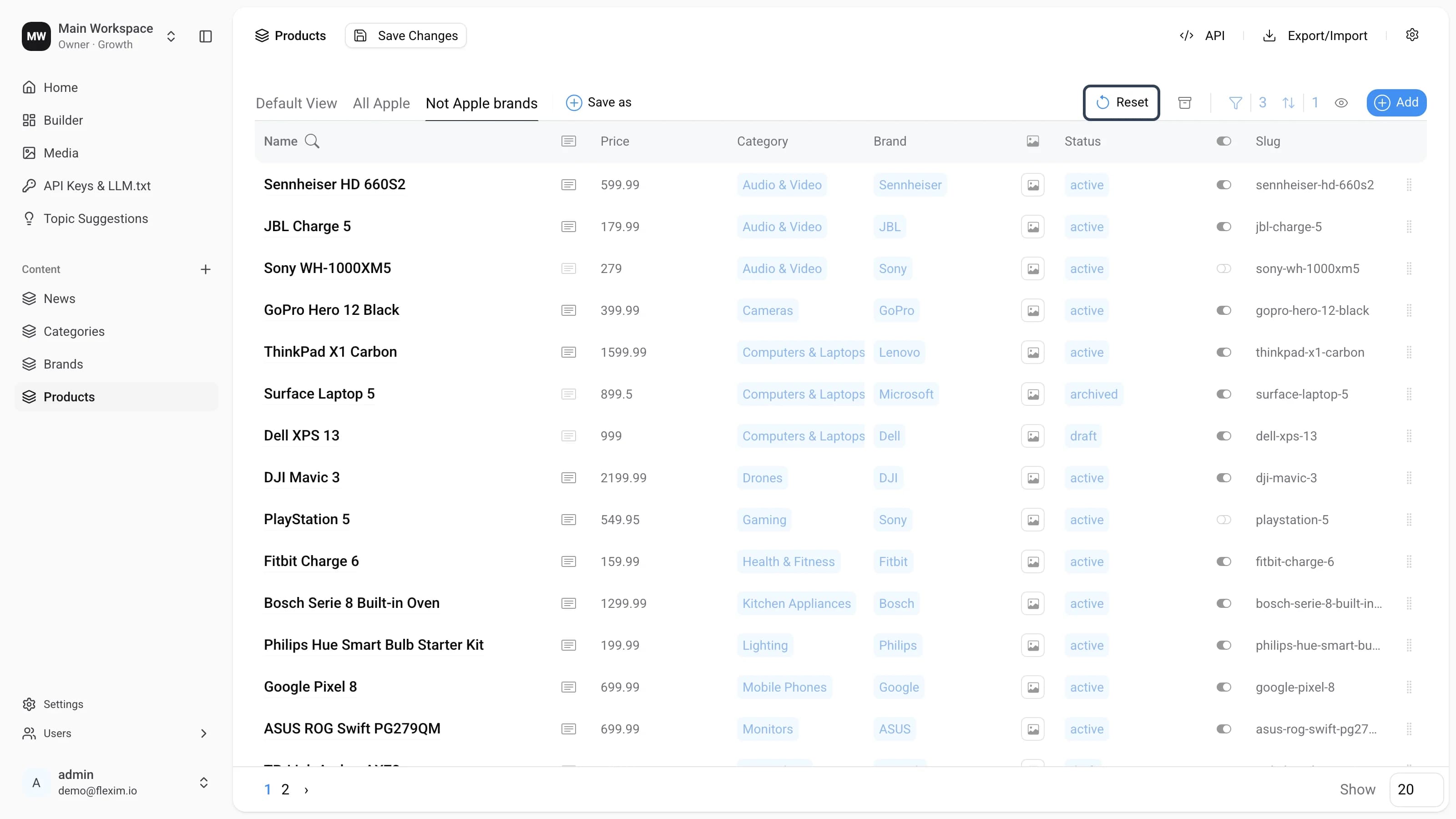1456x819 pixels.
Task: Toggle switch for GoPro Hero 12 Black
Action: click(1223, 310)
